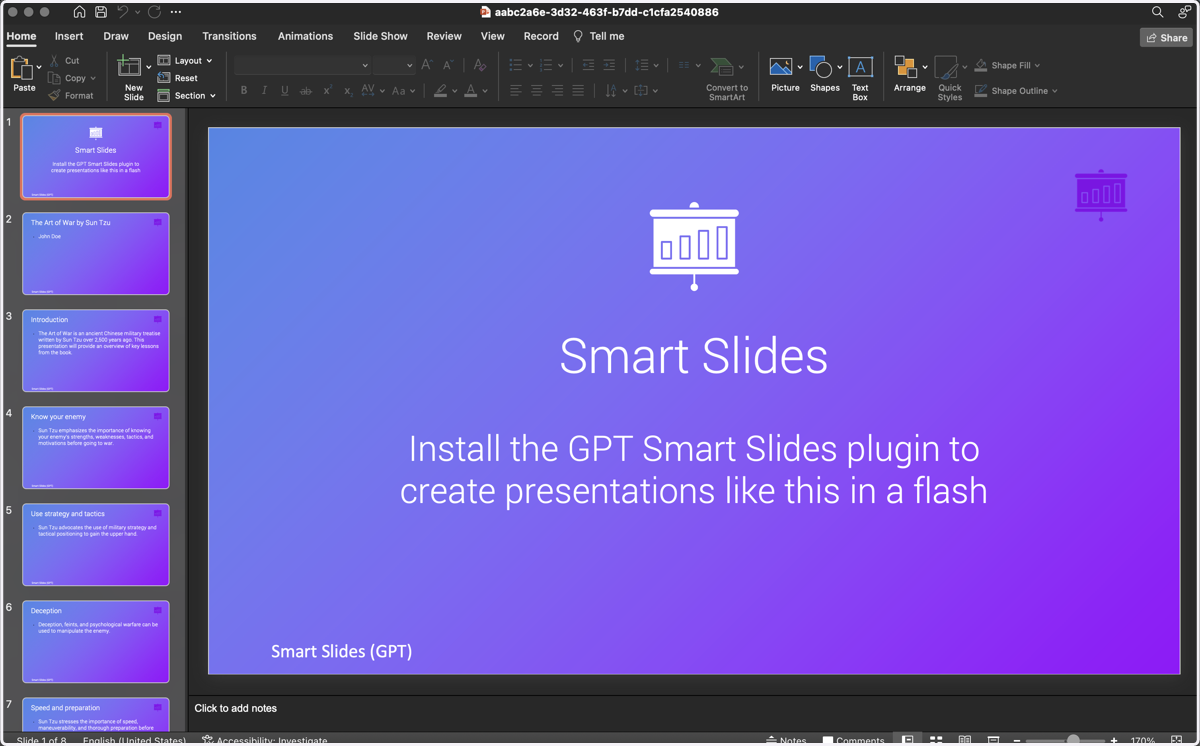Click the Copy icon
1200x746 pixels.
point(55,78)
